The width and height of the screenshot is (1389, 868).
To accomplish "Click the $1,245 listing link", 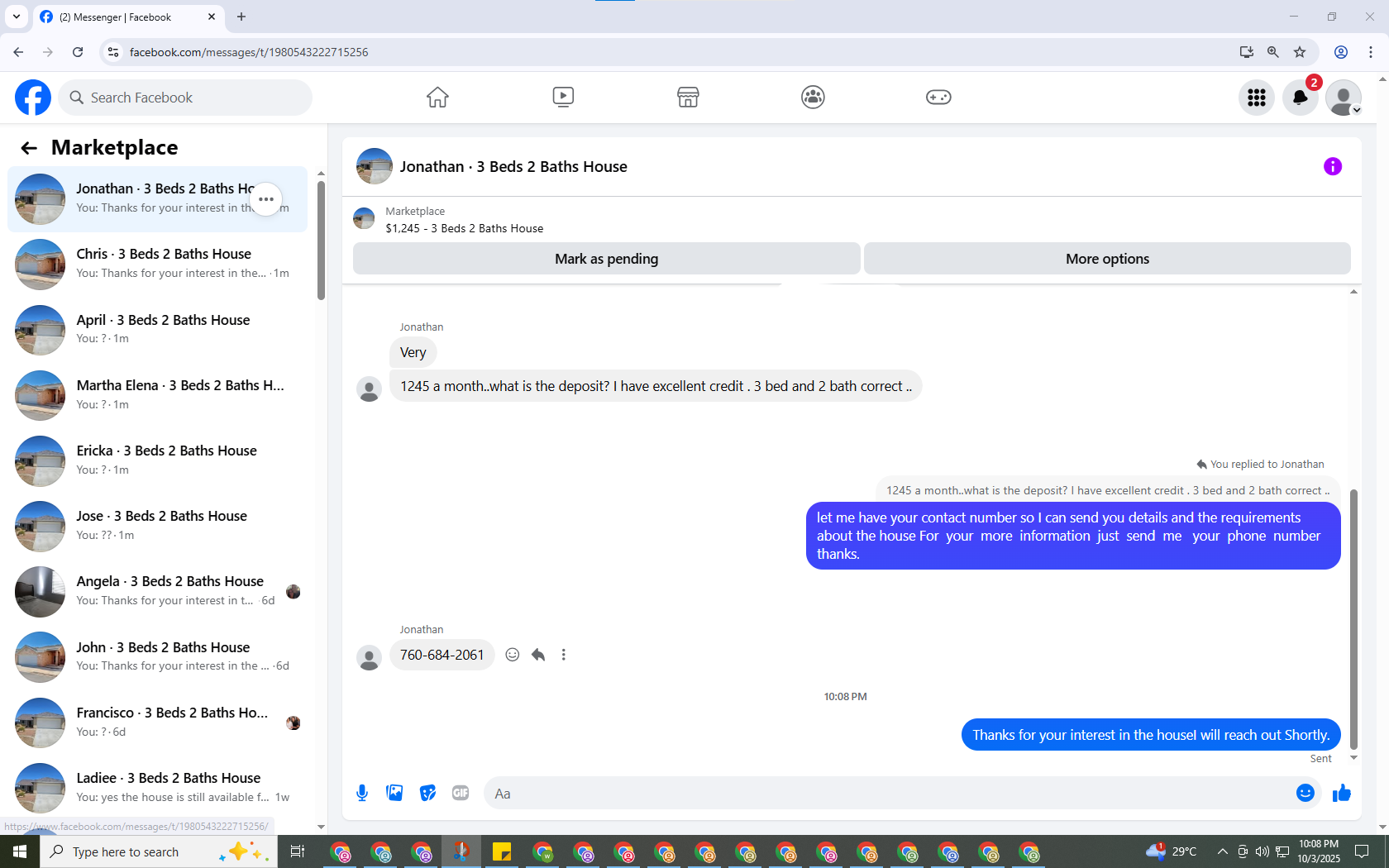I will 465,229.
